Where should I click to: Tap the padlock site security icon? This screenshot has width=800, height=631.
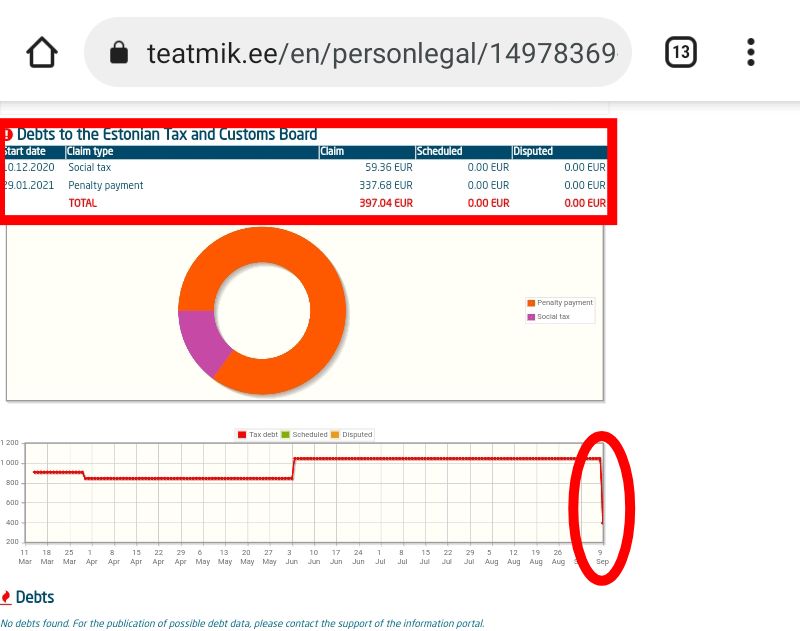coord(119,53)
